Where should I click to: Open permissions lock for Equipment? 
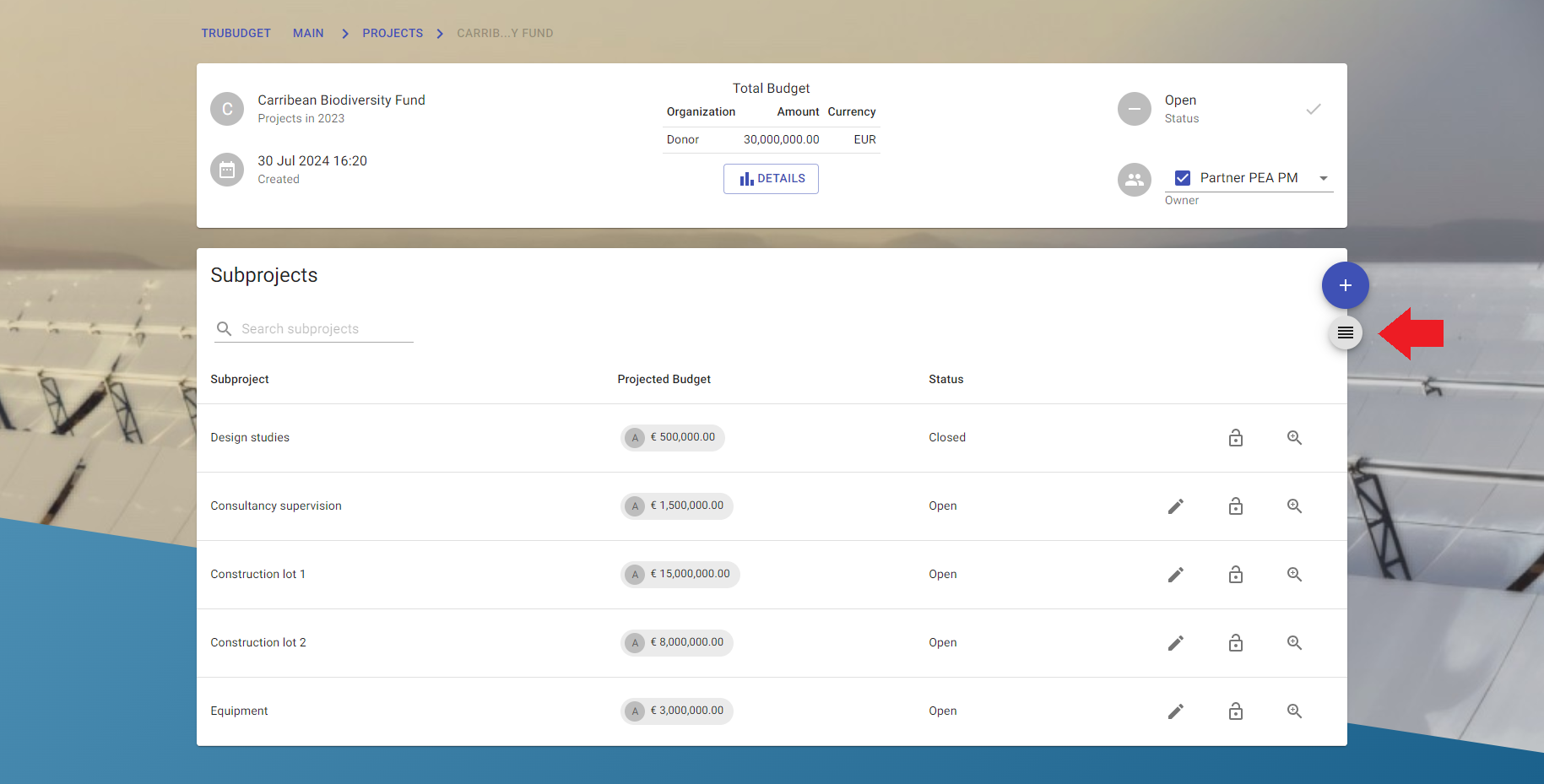coord(1235,711)
